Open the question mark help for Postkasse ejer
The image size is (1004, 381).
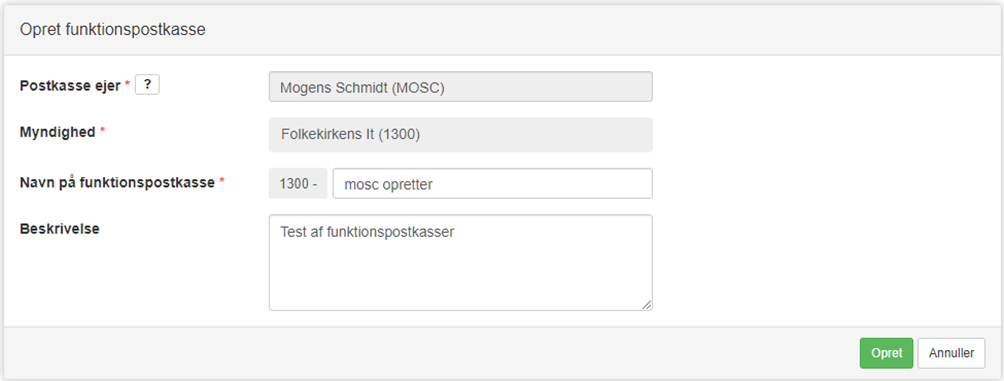[147, 85]
